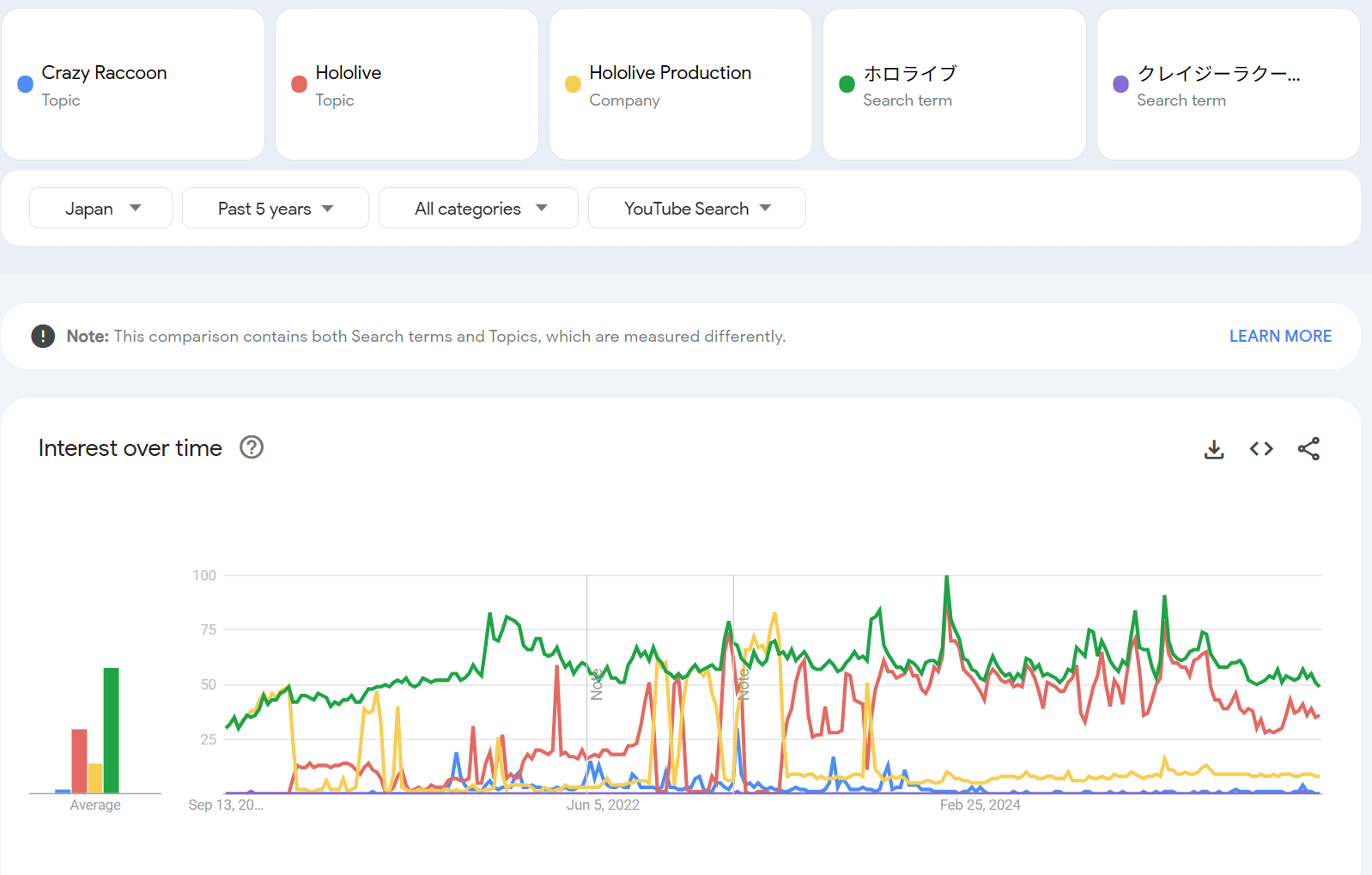Click the comparison note text
The height and width of the screenshot is (875, 1372).
tap(426, 337)
